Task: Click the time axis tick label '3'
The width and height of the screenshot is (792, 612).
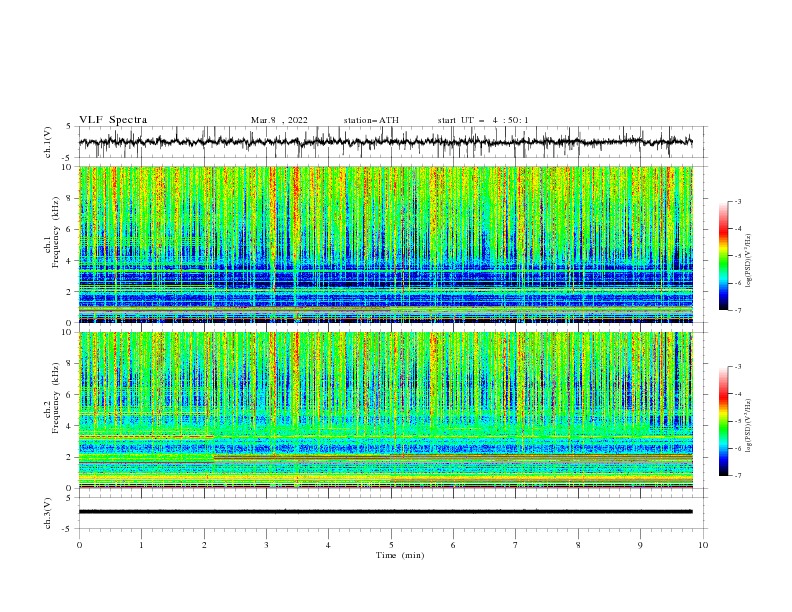Action: tap(266, 545)
